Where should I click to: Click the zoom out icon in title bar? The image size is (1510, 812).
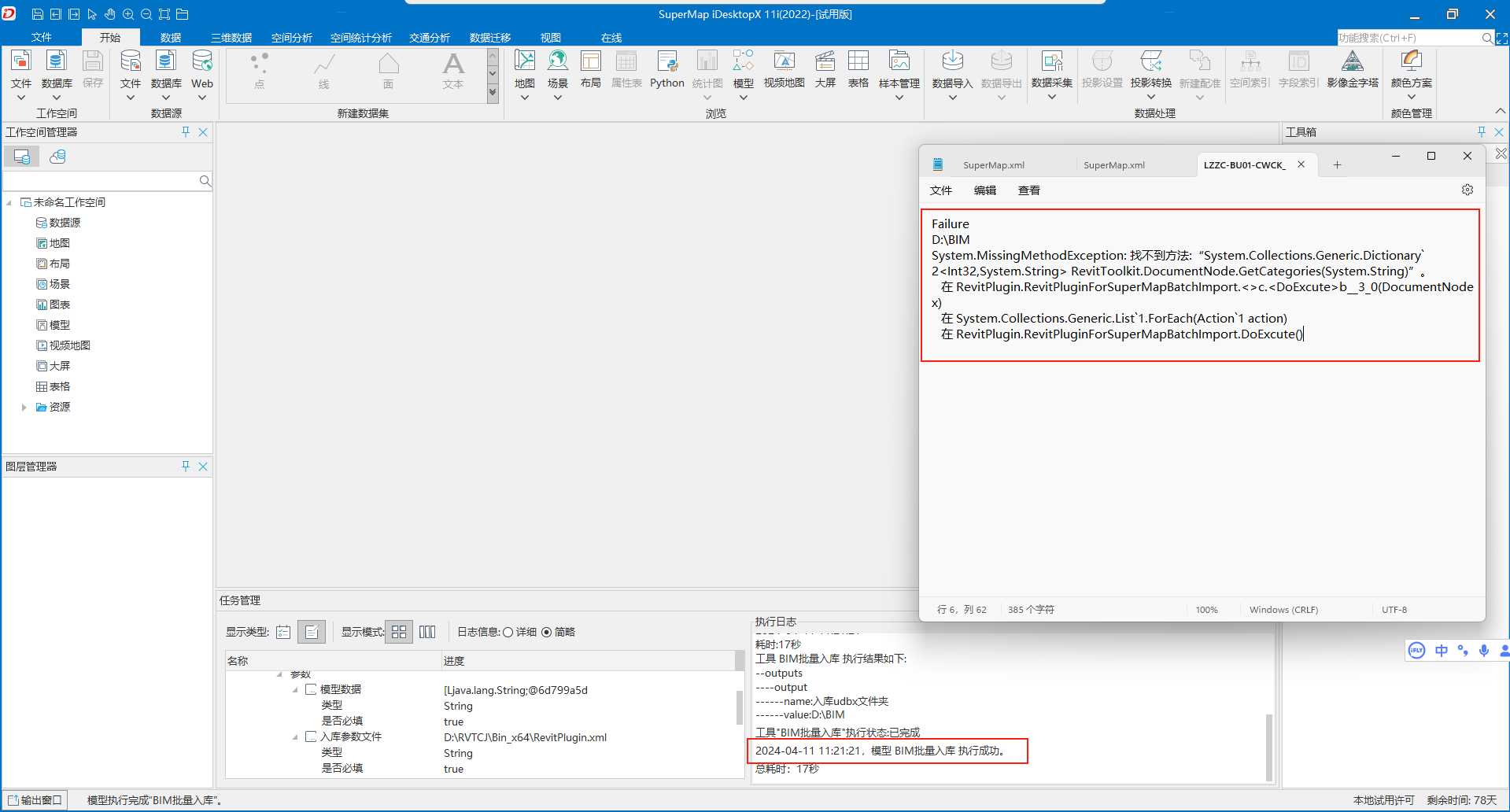click(x=146, y=14)
